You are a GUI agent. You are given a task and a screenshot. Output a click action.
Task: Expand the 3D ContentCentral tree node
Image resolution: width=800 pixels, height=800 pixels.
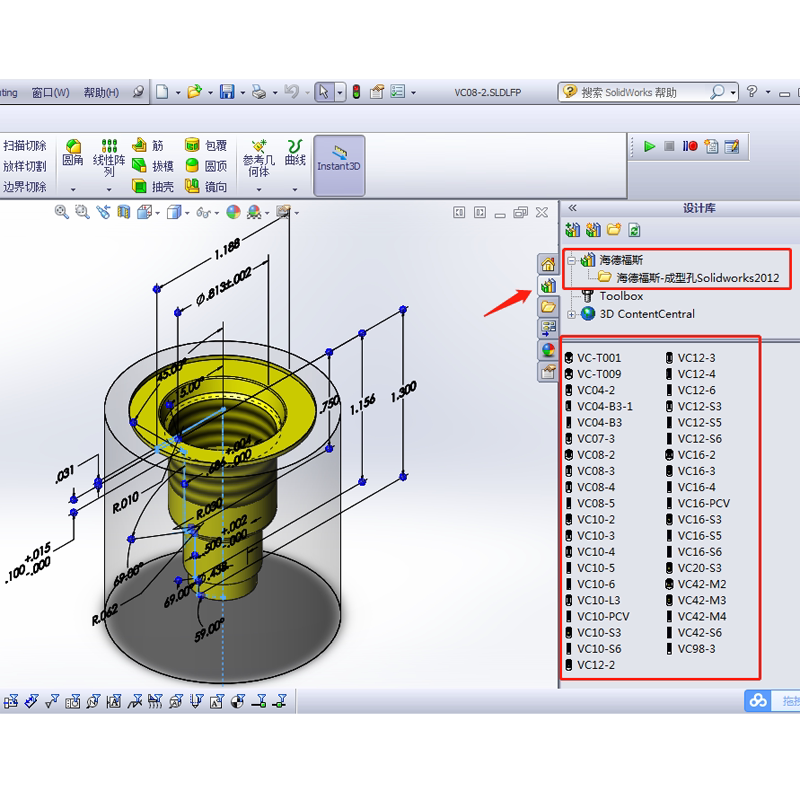tap(571, 314)
